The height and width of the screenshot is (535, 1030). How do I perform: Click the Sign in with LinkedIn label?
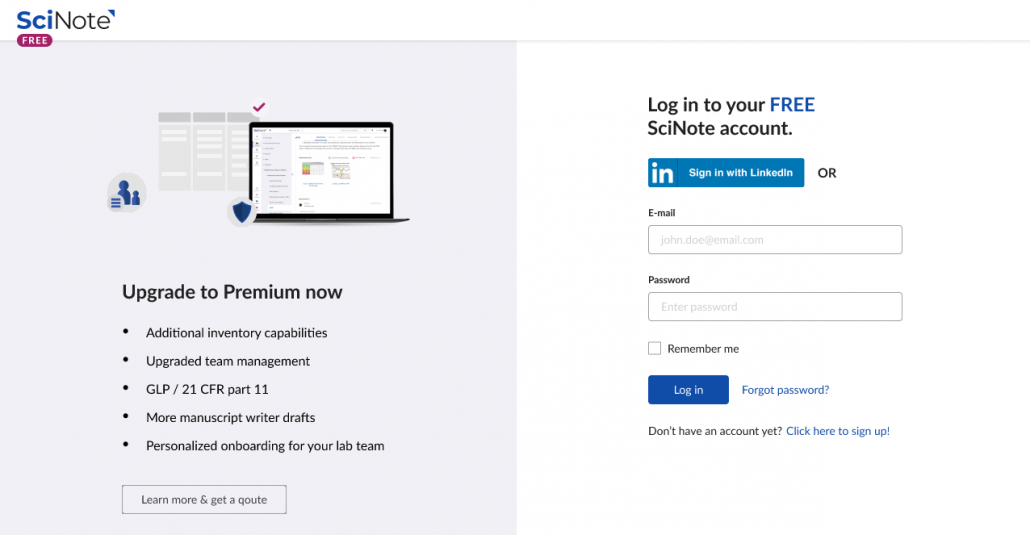(x=740, y=173)
